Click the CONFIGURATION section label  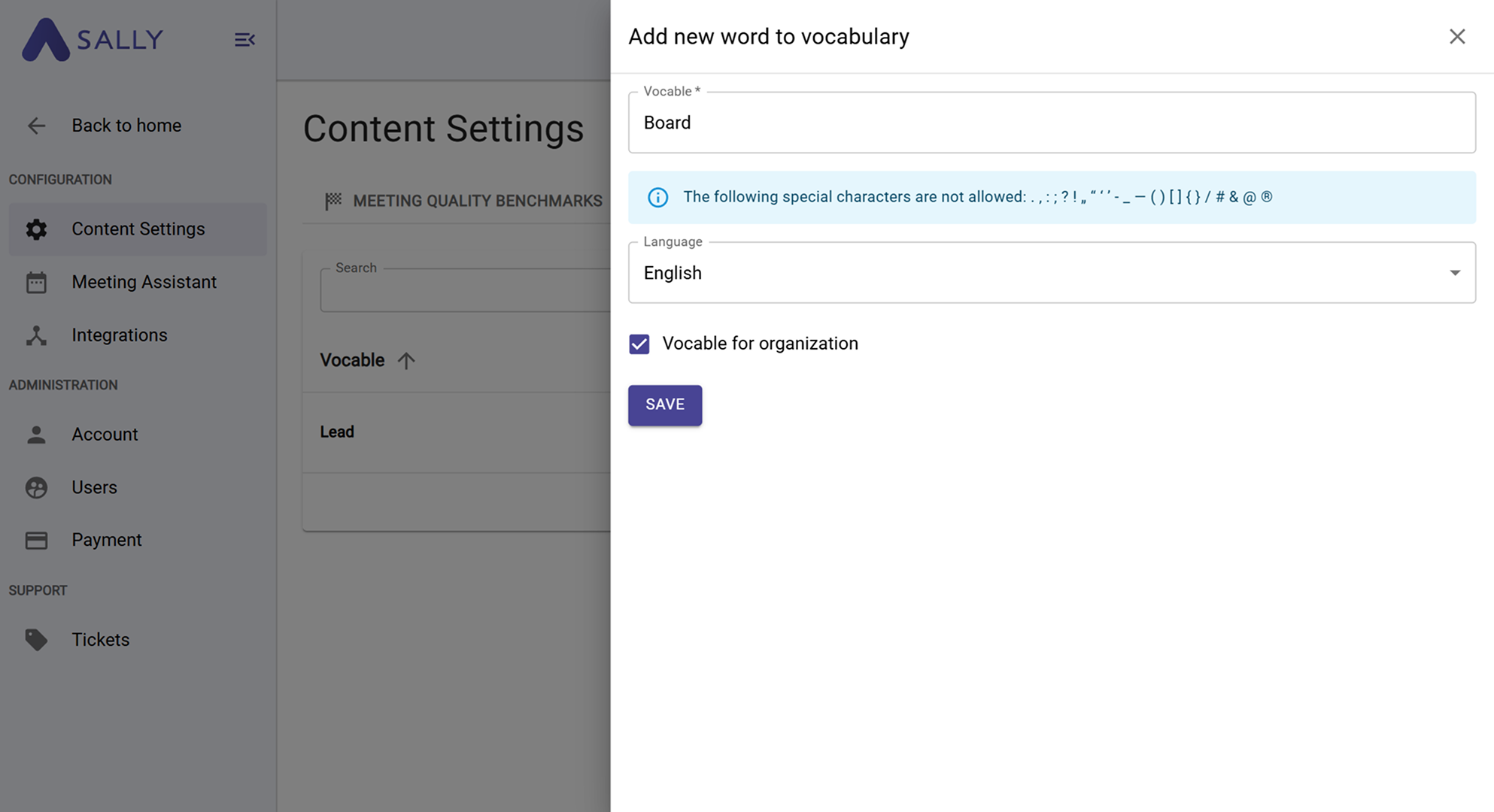(x=60, y=180)
